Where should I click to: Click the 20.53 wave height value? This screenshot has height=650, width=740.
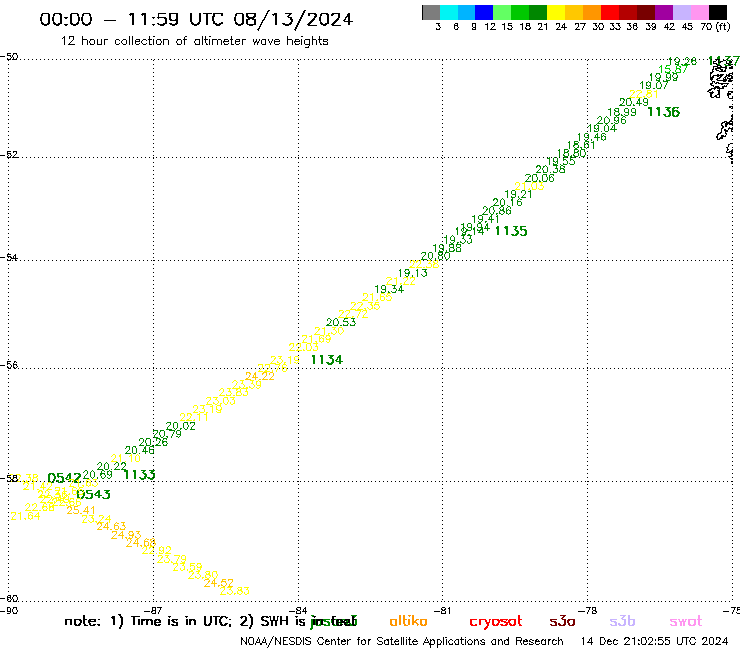point(341,322)
